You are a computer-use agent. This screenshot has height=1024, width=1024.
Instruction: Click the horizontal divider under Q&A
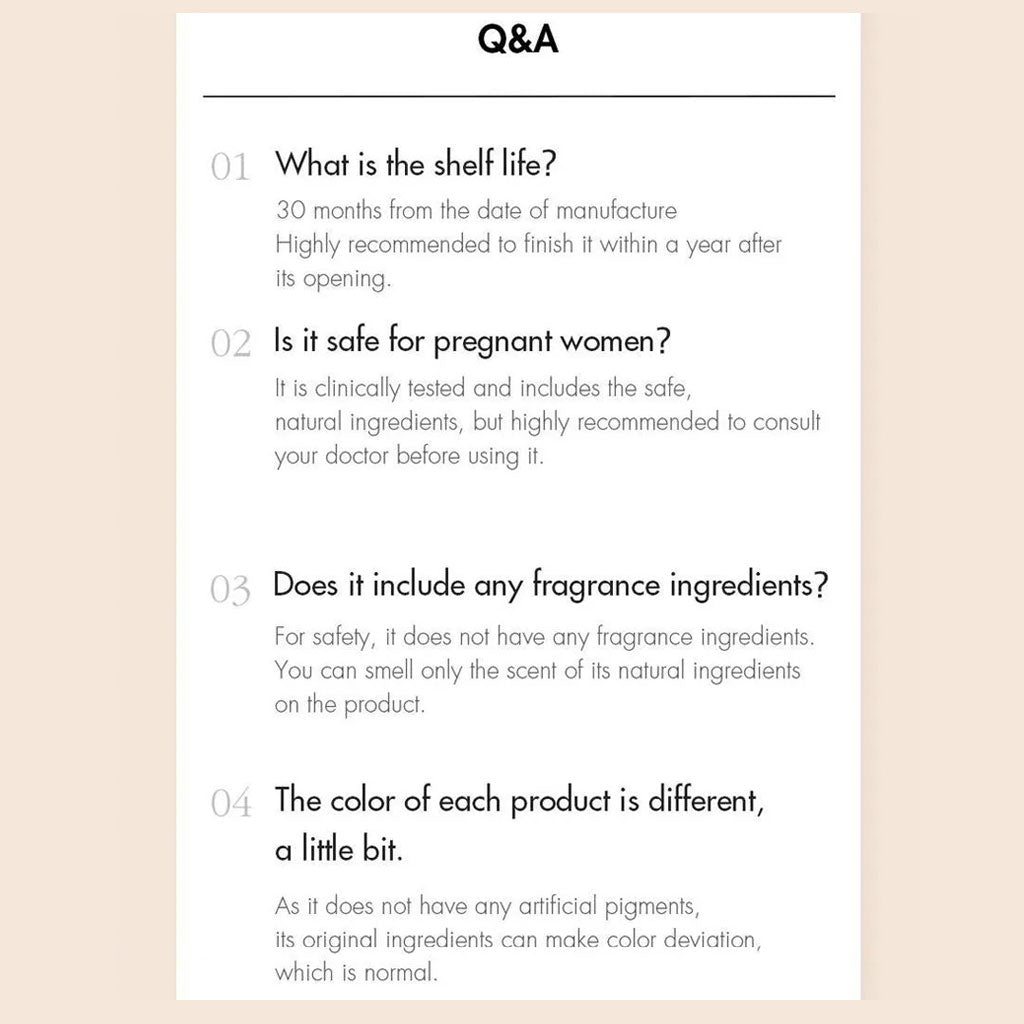[518, 96]
